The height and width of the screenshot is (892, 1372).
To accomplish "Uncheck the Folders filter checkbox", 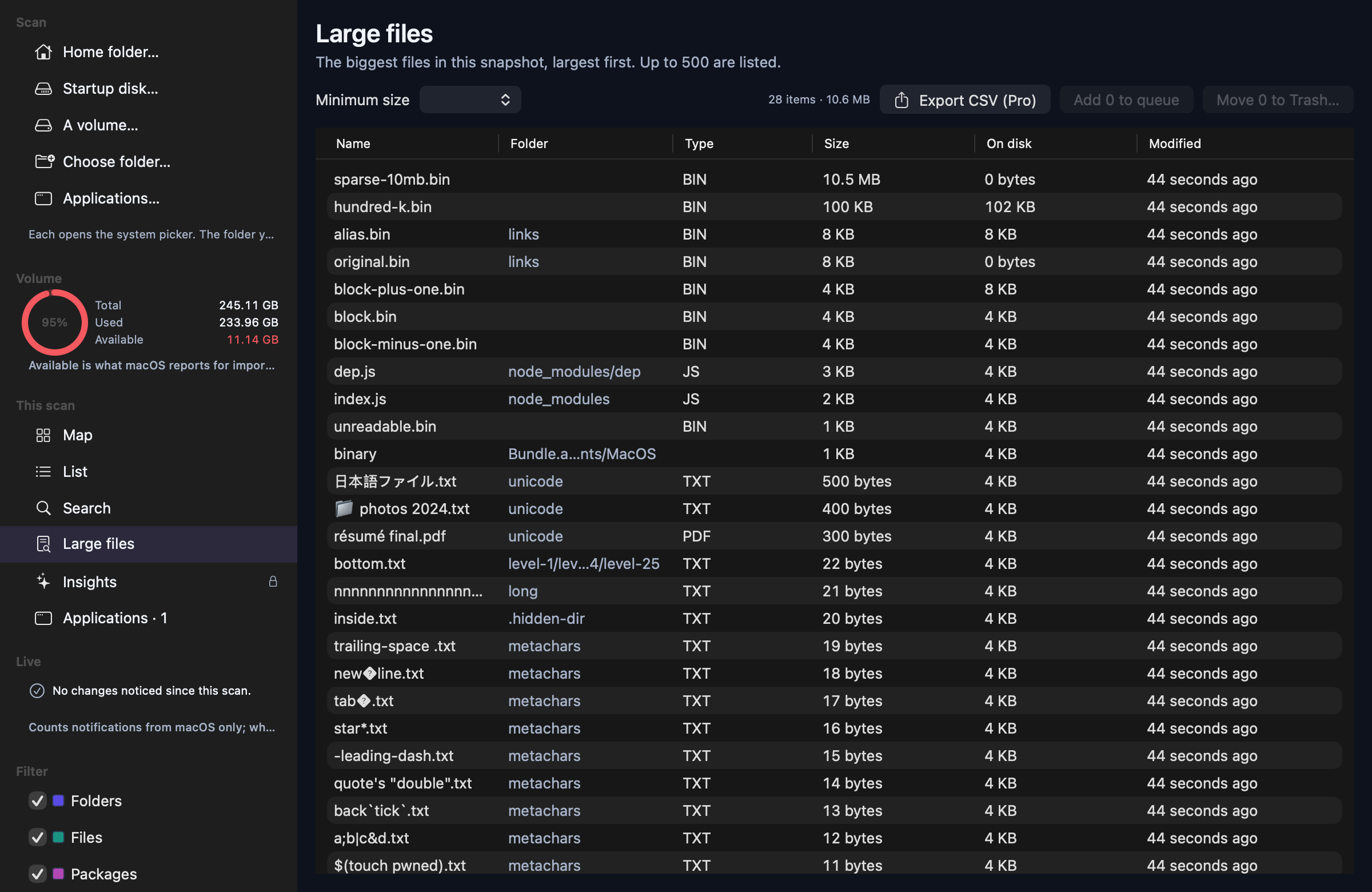I will pos(38,801).
